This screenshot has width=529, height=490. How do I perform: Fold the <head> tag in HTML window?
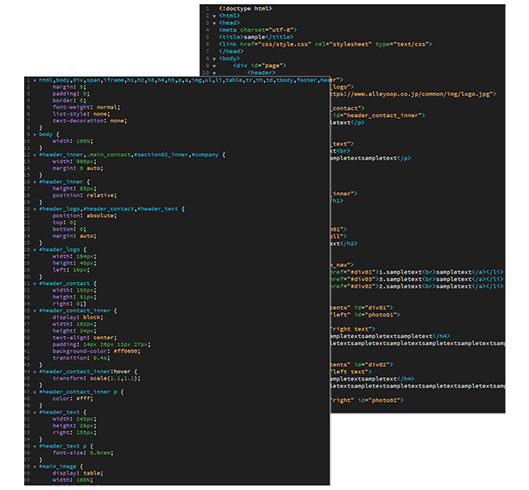point(214,23)
